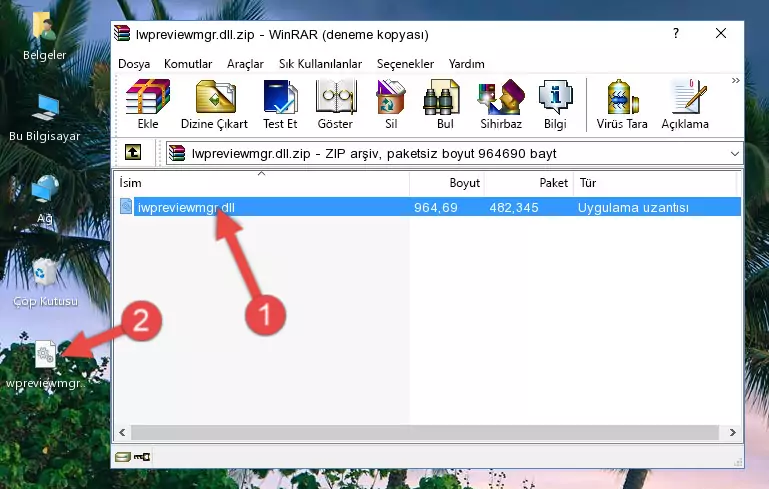This screenshot has height=489, width=769.
Task: Click the Ekle (Add) toolbar icon
Action: 148,105
